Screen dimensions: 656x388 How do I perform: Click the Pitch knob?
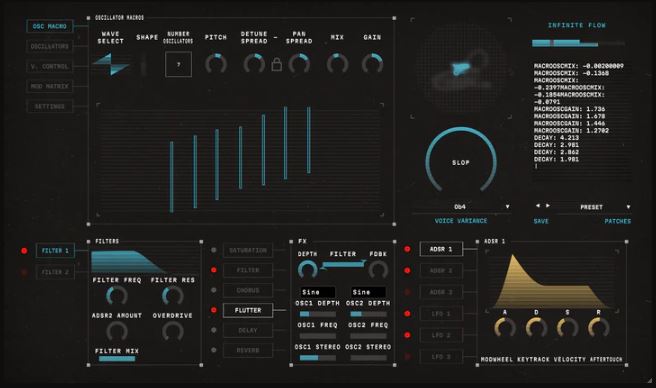(216, 64)
